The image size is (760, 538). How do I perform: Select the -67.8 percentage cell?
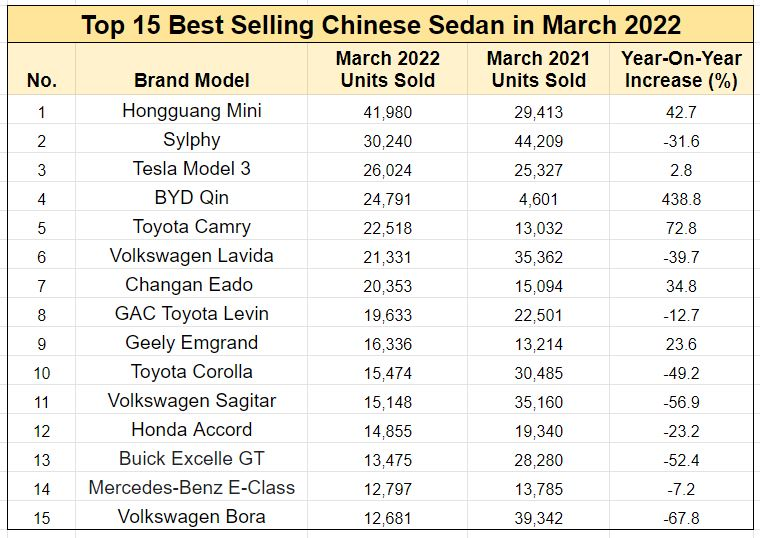click(680, 518)
